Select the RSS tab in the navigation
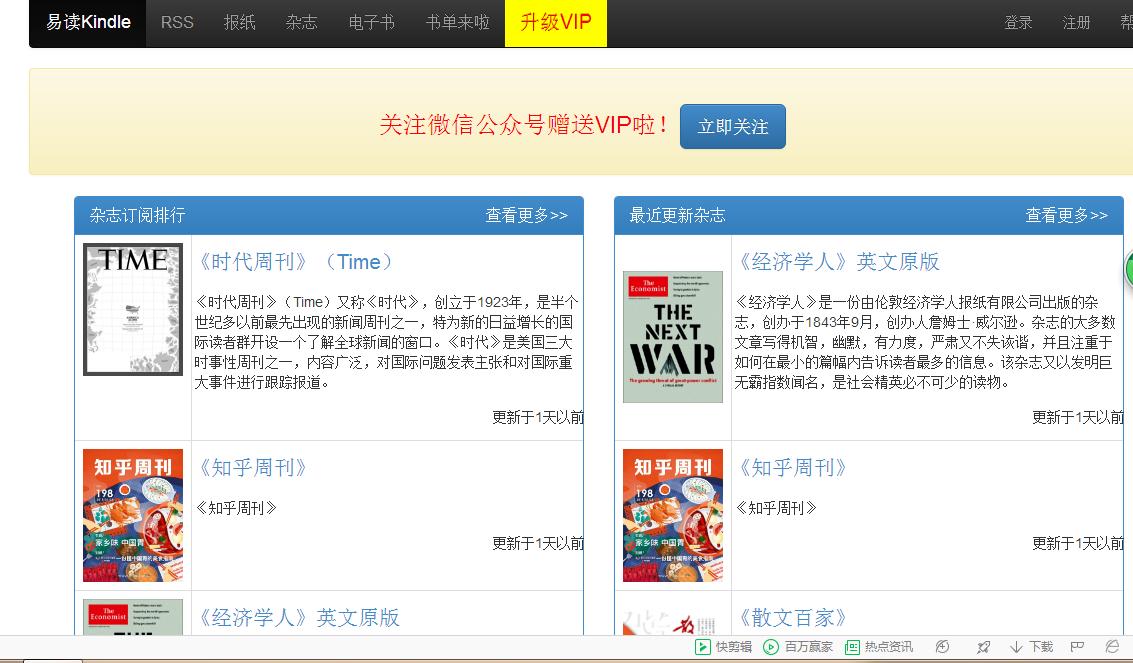Image resolution: width=1133 pixels, height=663 pixels. tap(176, 22)
